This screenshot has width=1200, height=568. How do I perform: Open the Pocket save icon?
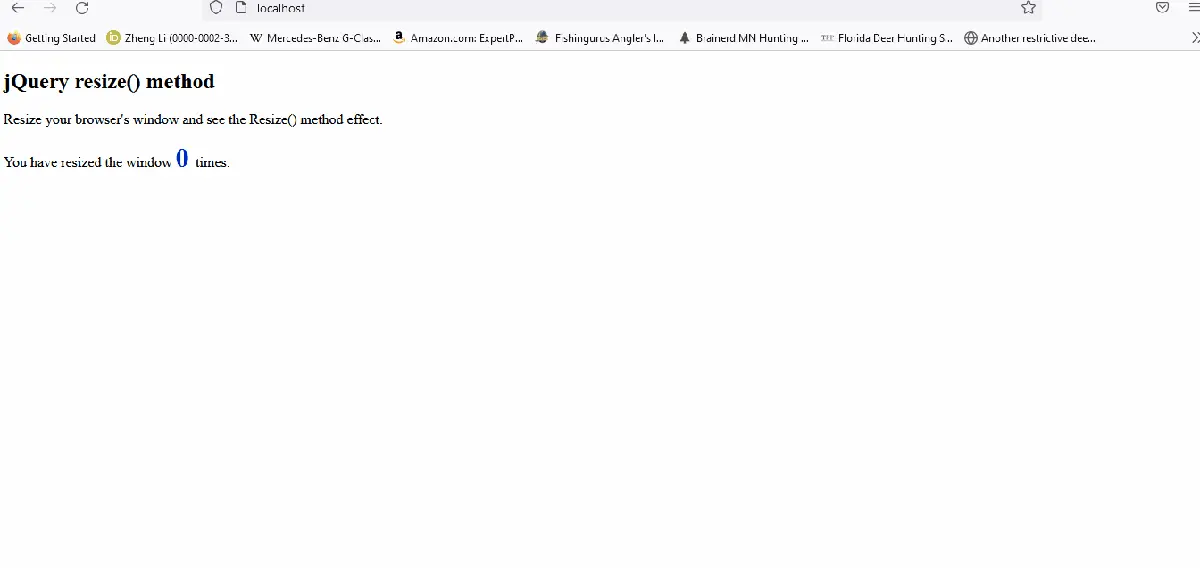pos(1162,7)
